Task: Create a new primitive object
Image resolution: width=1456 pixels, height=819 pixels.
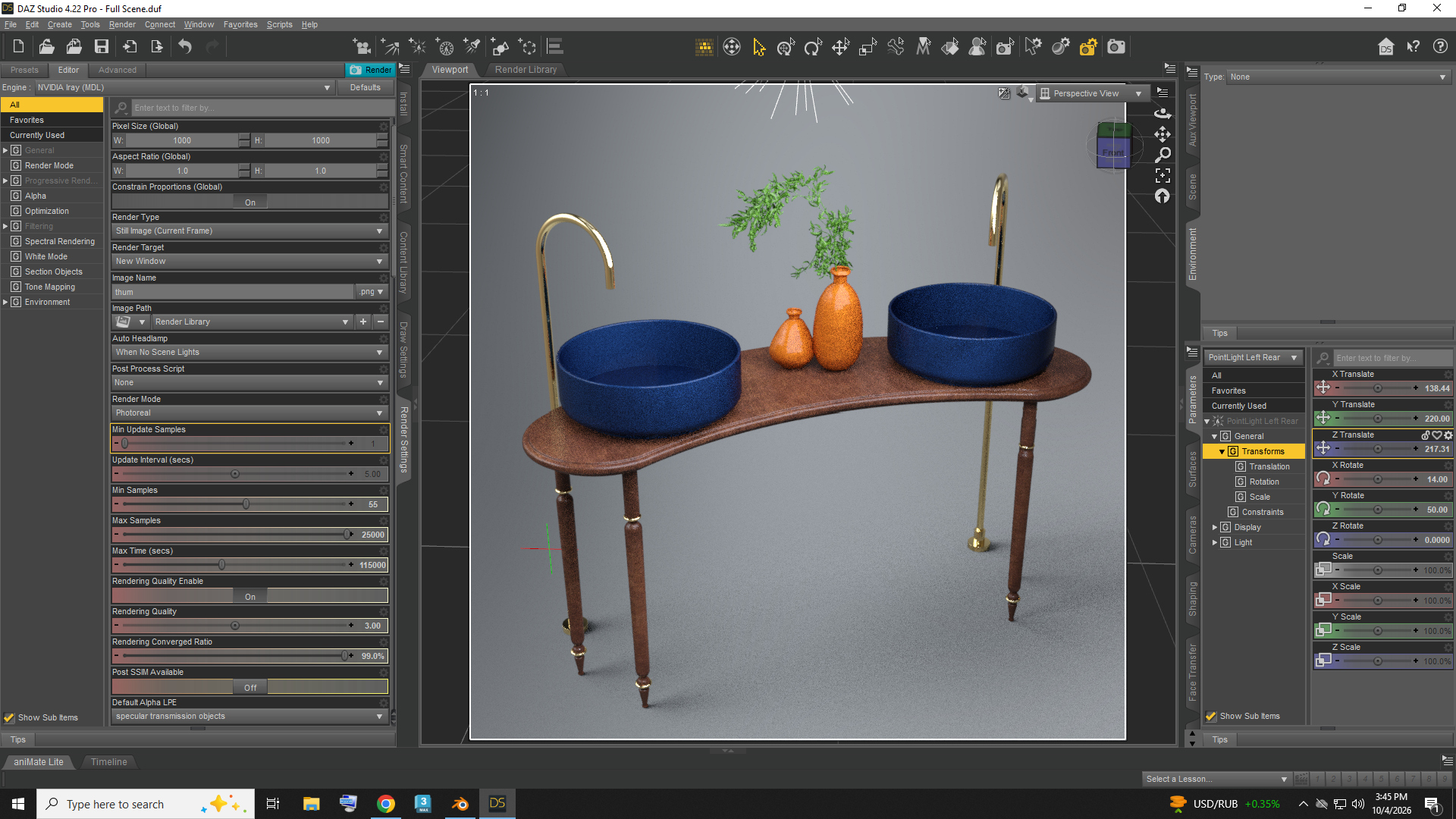Action: [x=500, y=47]
